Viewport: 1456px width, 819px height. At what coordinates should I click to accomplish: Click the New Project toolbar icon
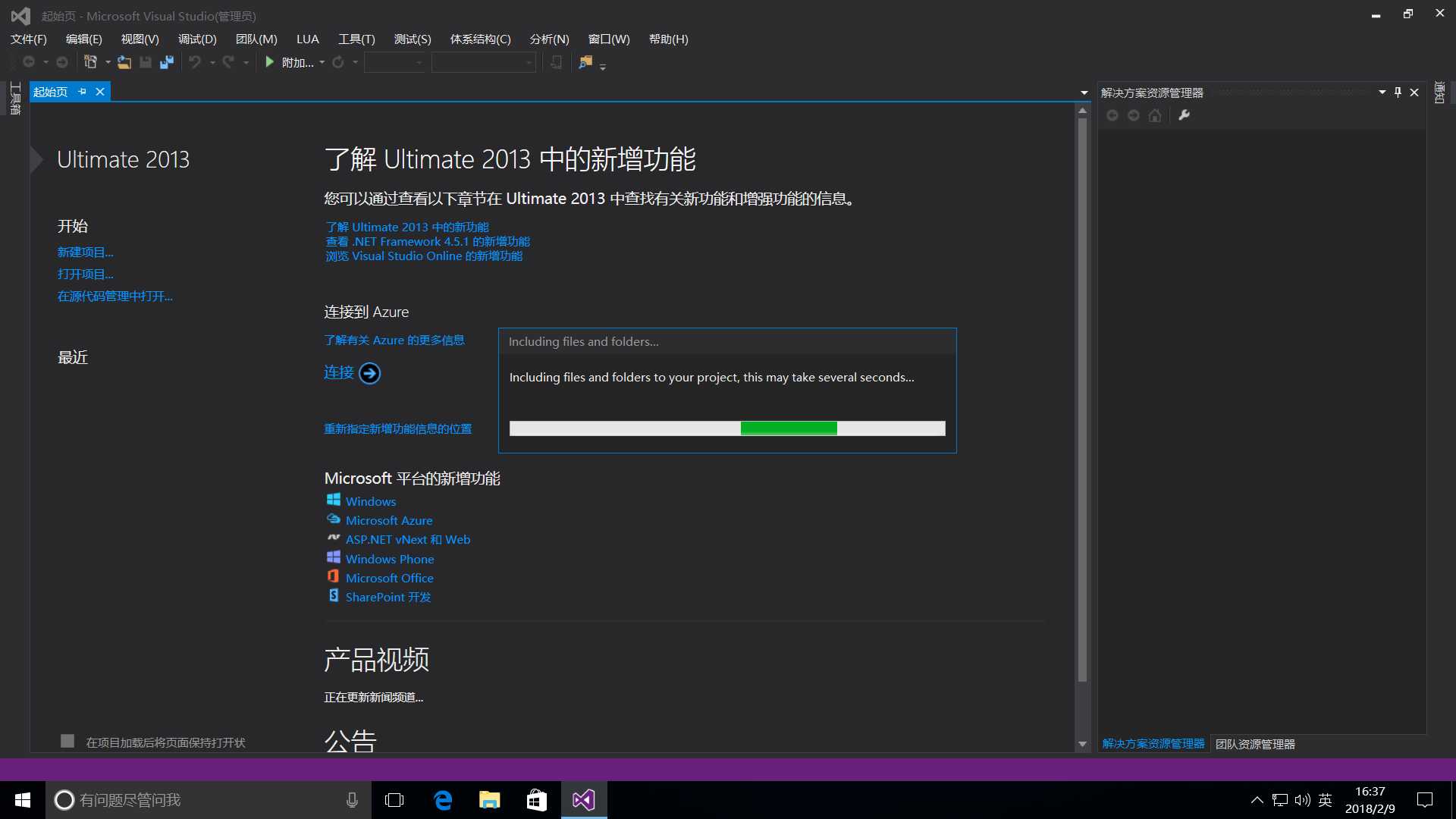point(90,62)
